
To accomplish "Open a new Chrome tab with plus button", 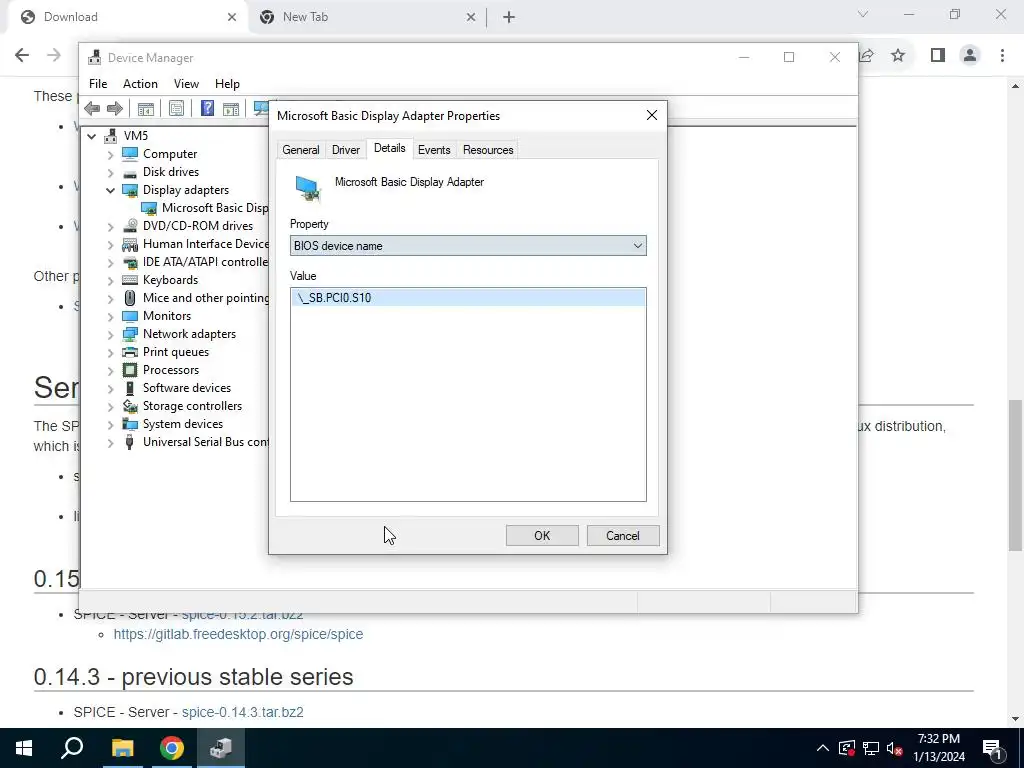I will [509, 18].
